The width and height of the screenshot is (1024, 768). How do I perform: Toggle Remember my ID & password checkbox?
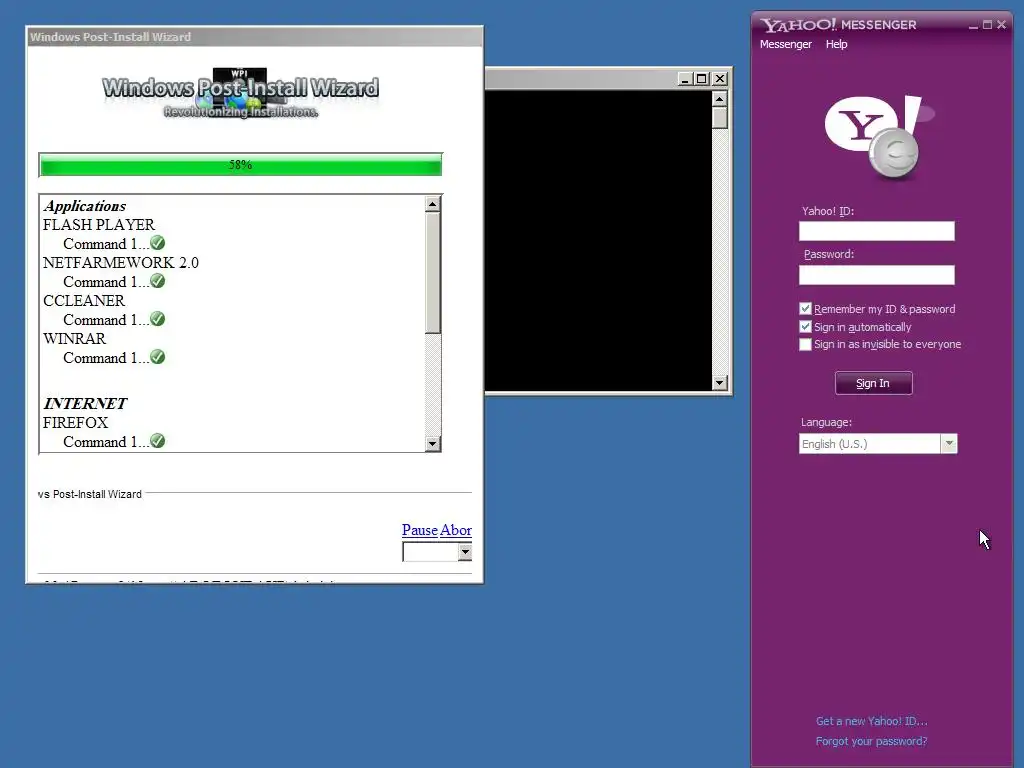[805, 309]
